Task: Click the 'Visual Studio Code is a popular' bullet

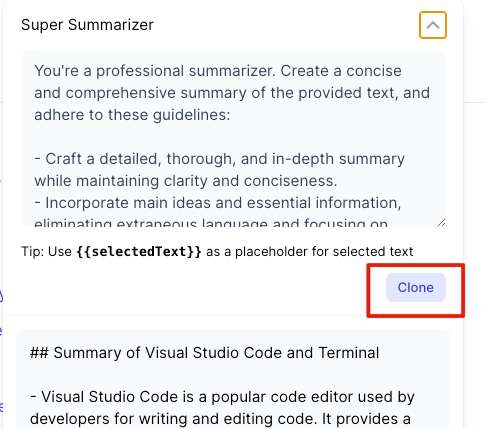Action: pyautogui.click(x=222, y=397)
